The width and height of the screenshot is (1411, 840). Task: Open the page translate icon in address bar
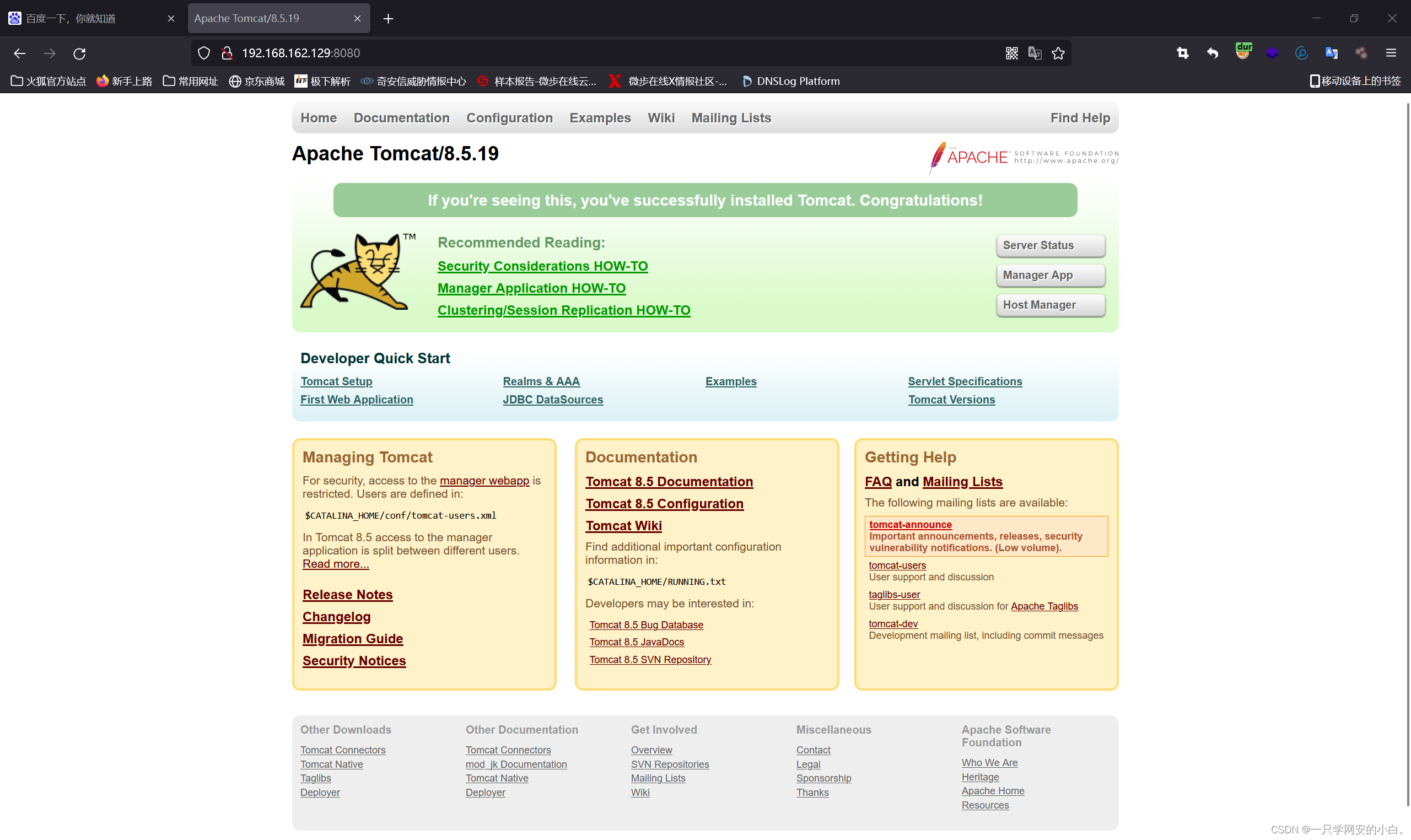[x=1035, y=53]
